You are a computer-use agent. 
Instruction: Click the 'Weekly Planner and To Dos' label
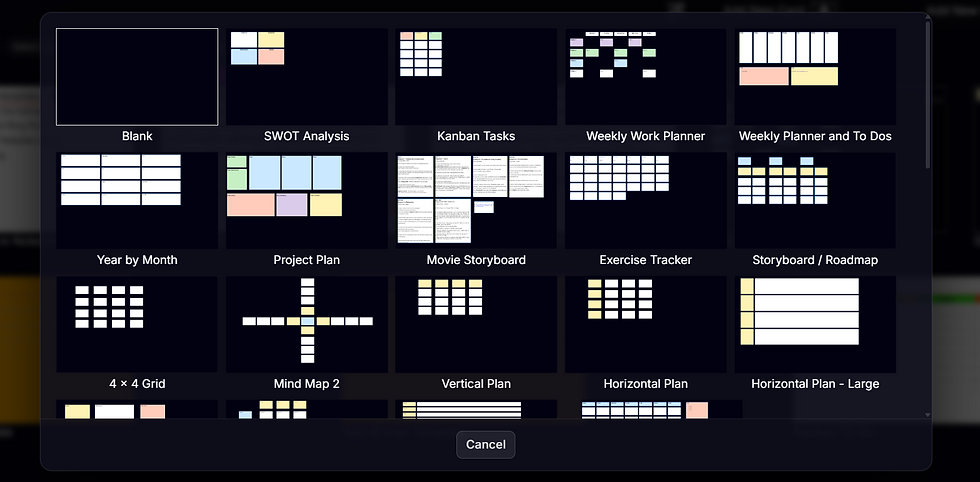coord(815,136)
